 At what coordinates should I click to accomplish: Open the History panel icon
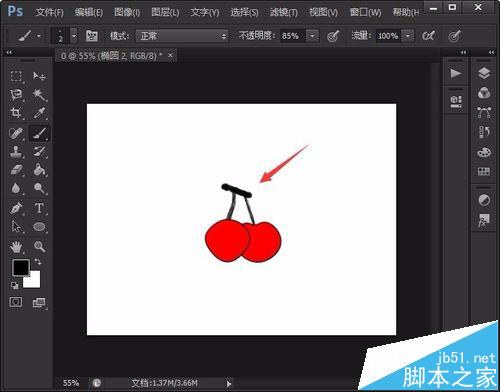(484, 132)
